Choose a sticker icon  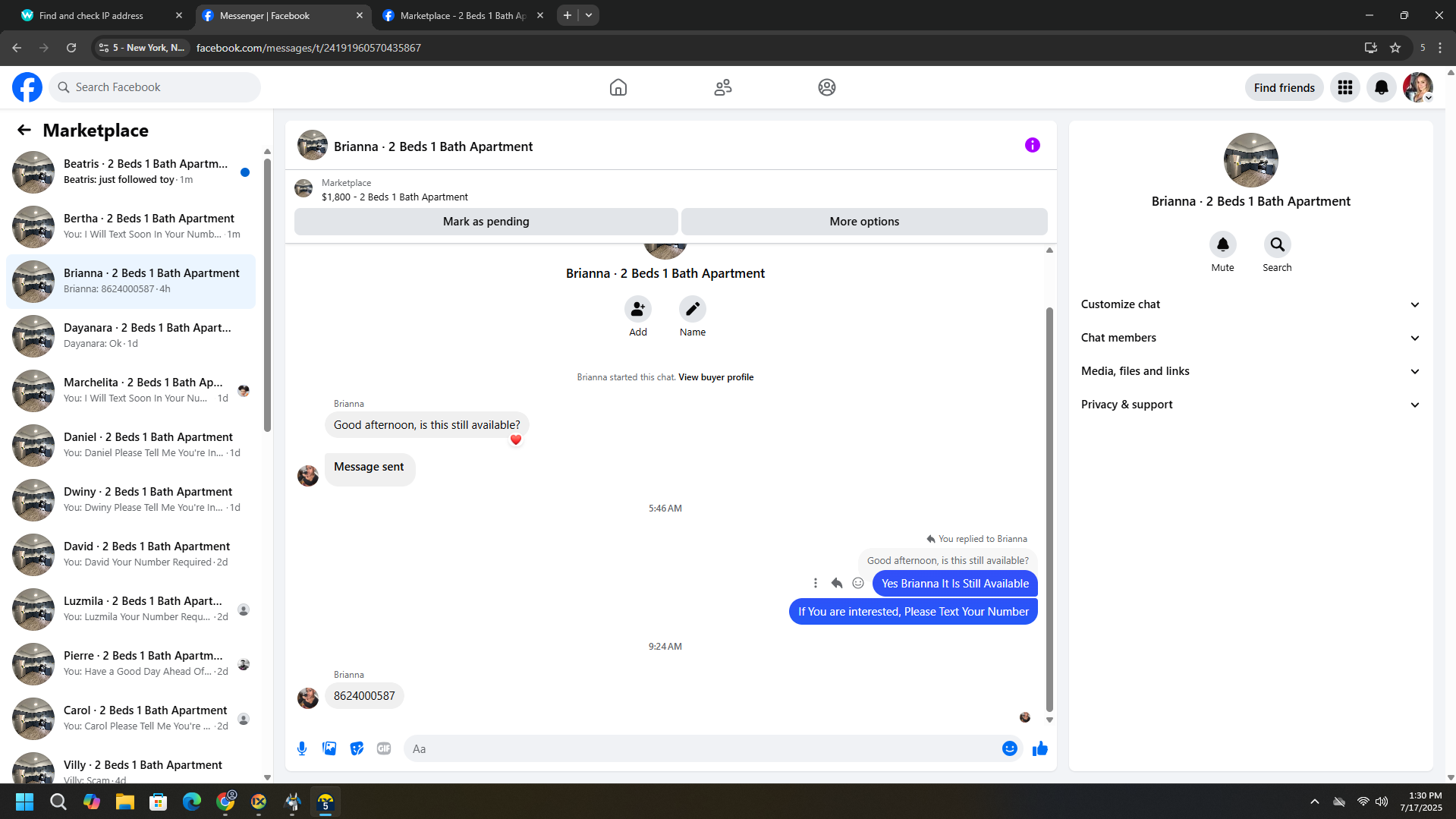tap(357, 748)
